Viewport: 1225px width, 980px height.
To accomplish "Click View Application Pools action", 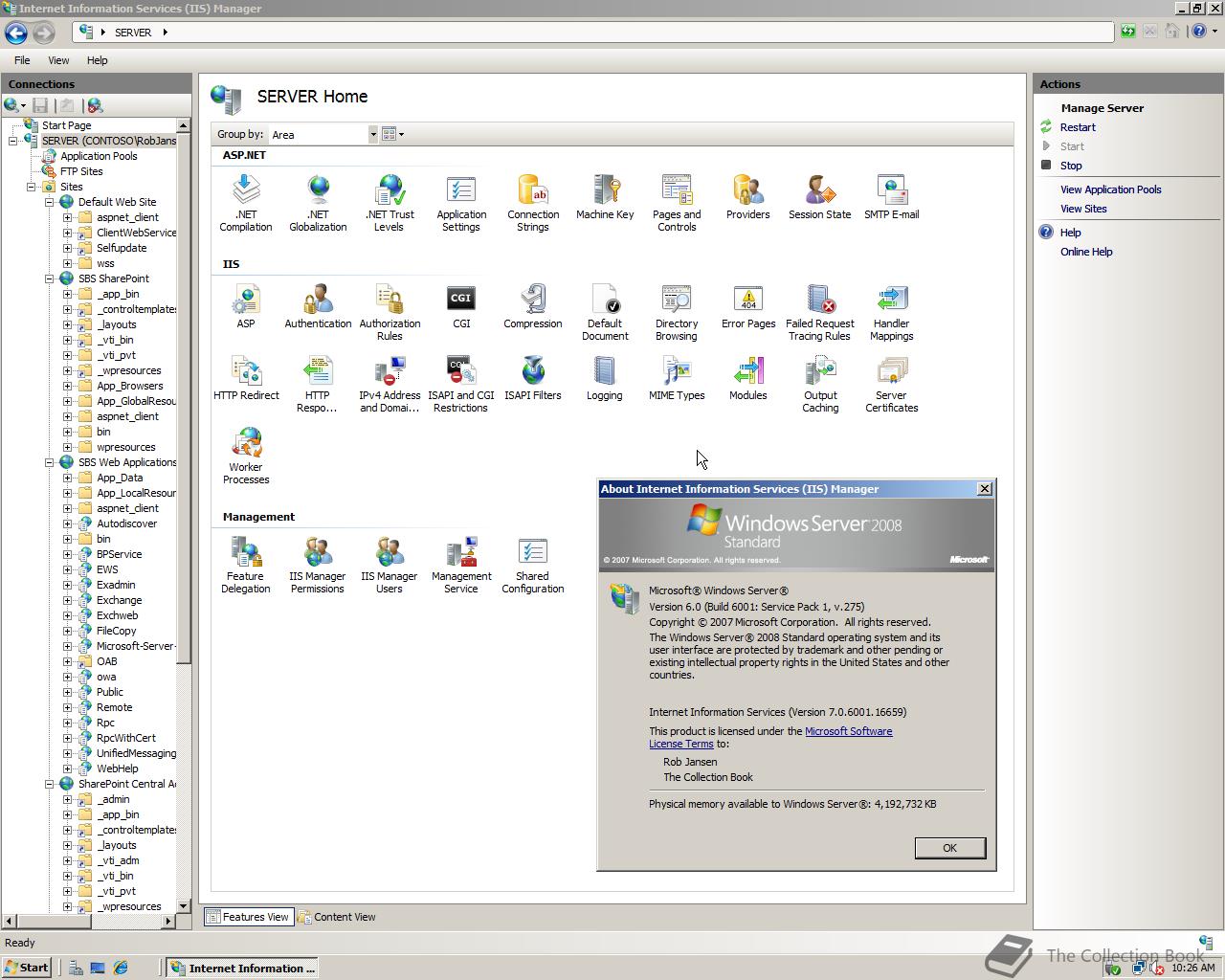I will pos(1110,189).
